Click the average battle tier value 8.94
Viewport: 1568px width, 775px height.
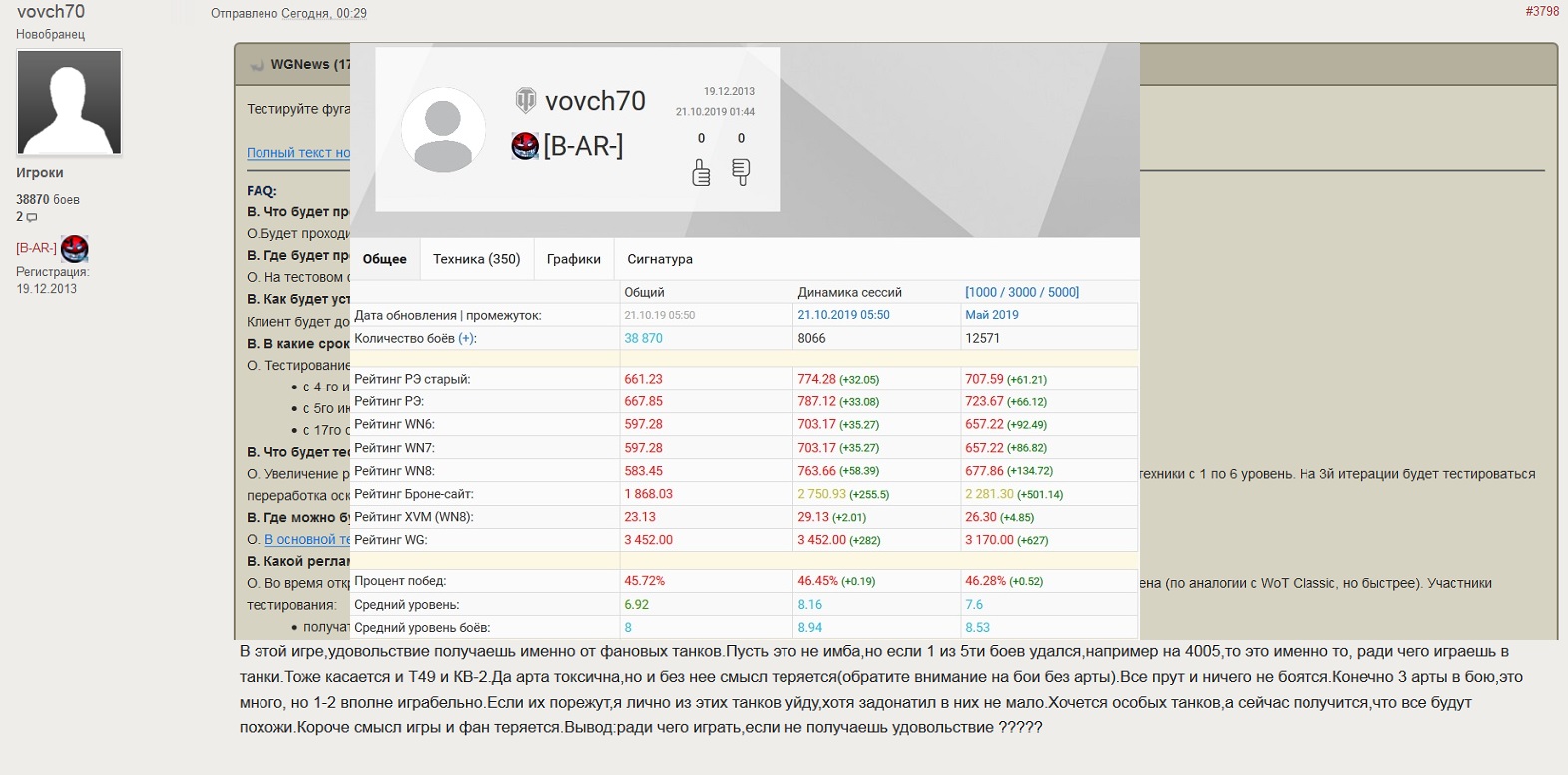810,627
